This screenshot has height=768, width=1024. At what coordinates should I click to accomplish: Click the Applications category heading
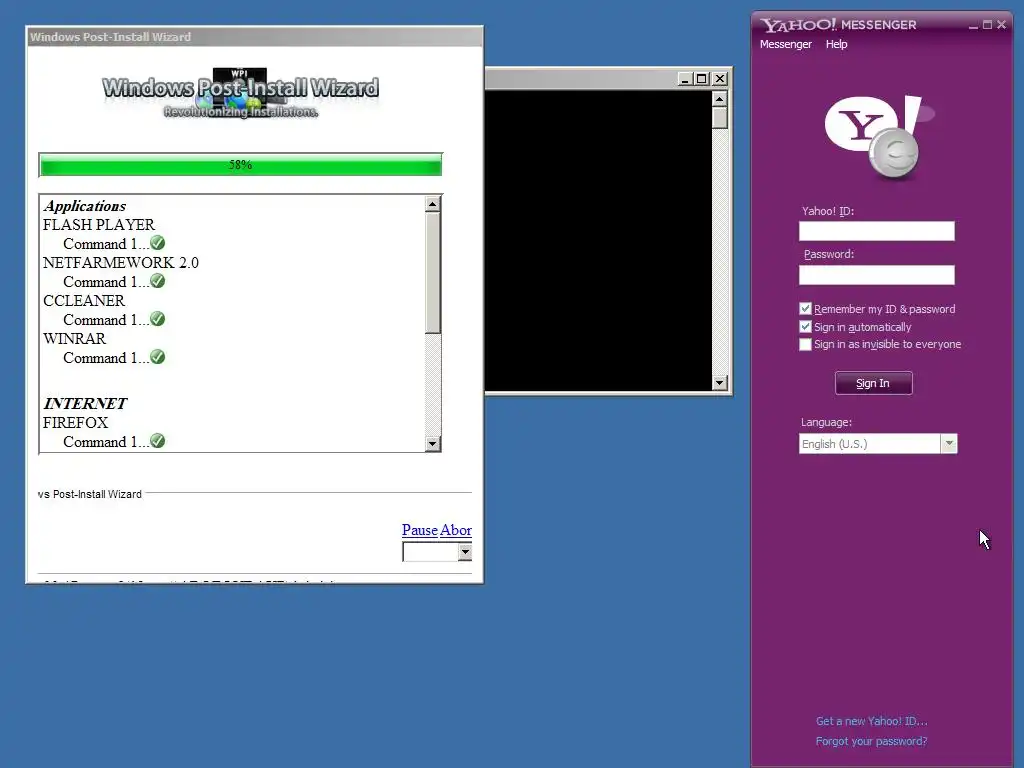[85, 206]
